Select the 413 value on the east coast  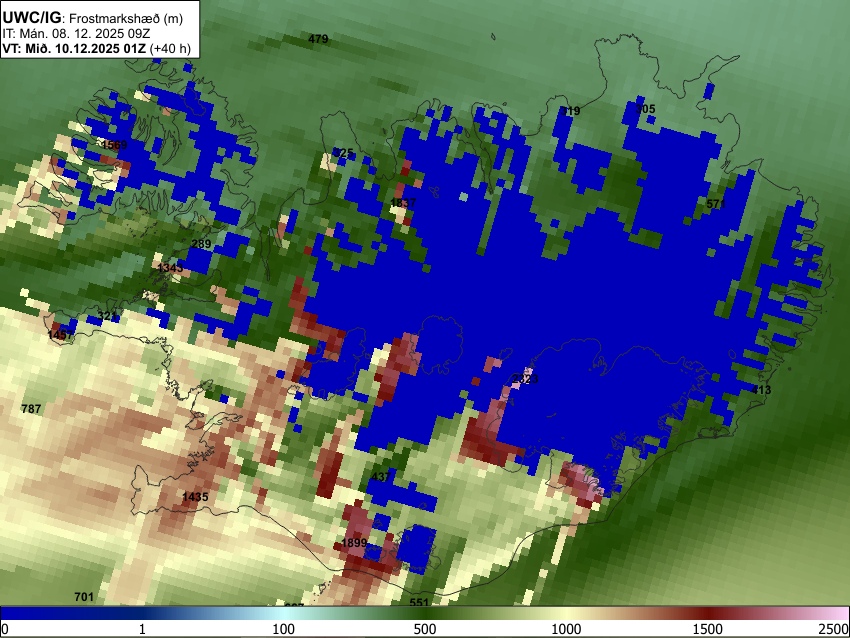(761, 390)
